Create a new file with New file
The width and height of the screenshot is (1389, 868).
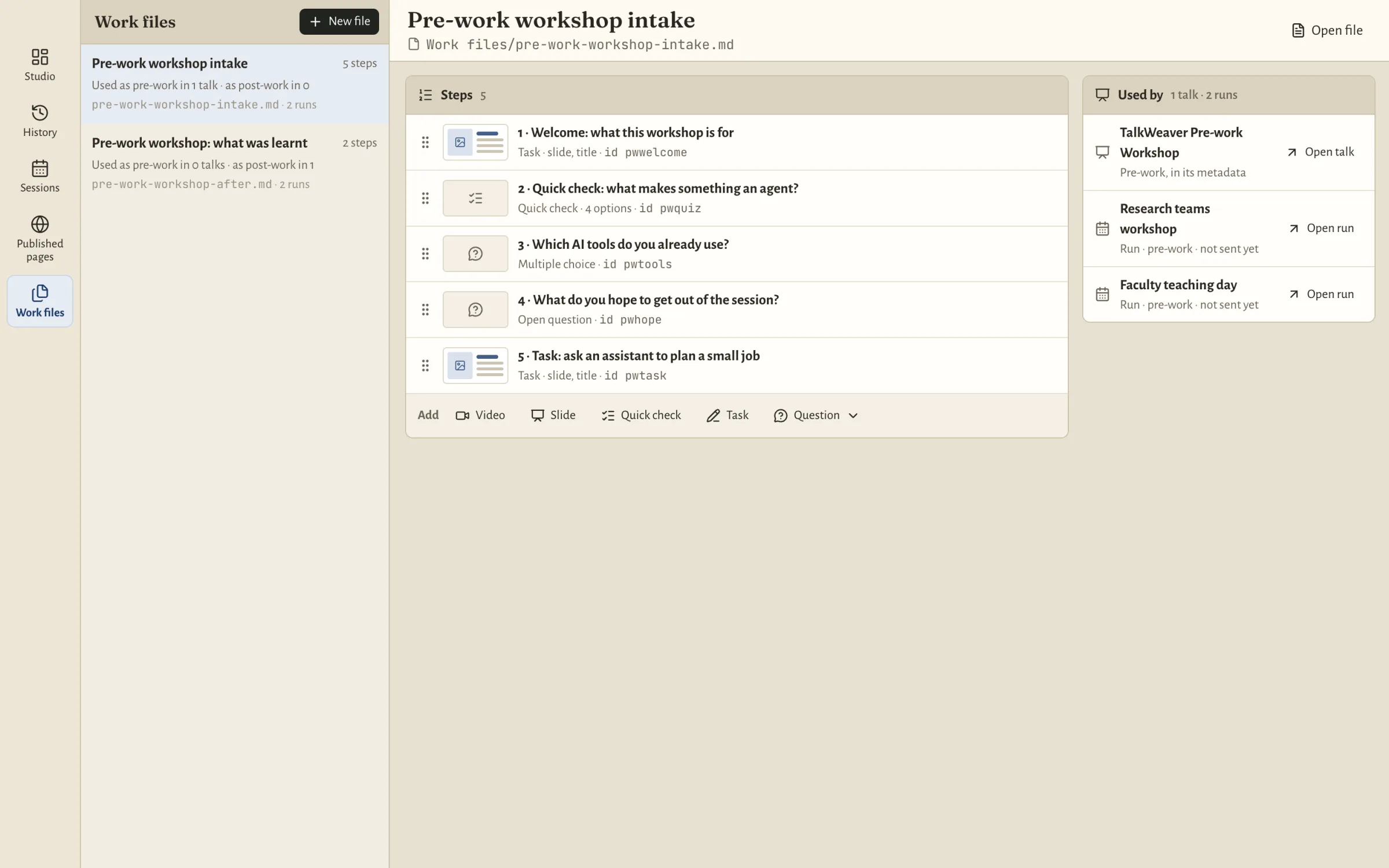click(x=339, y=21)
